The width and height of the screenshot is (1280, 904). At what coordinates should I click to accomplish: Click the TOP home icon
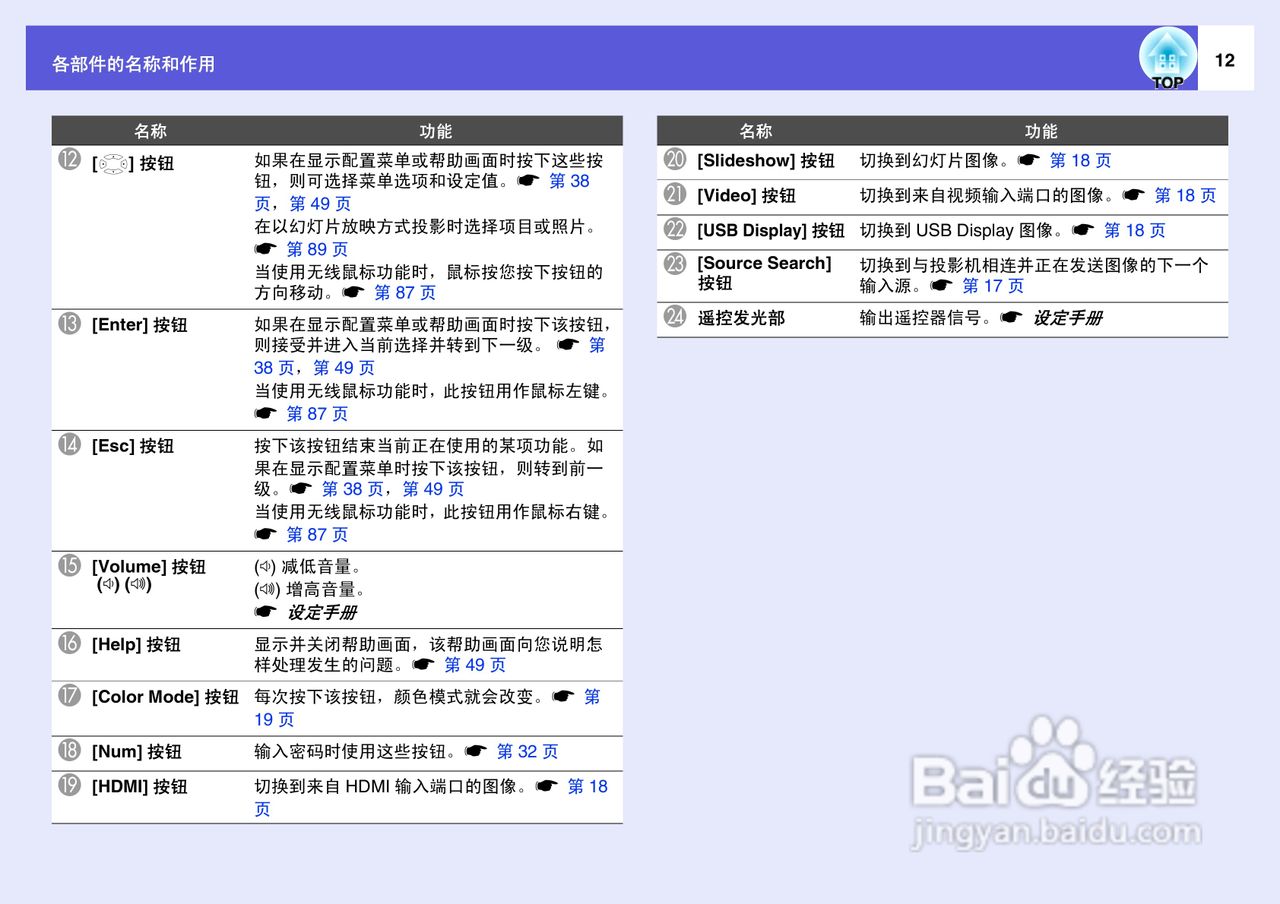click(x=1167, y=58)
